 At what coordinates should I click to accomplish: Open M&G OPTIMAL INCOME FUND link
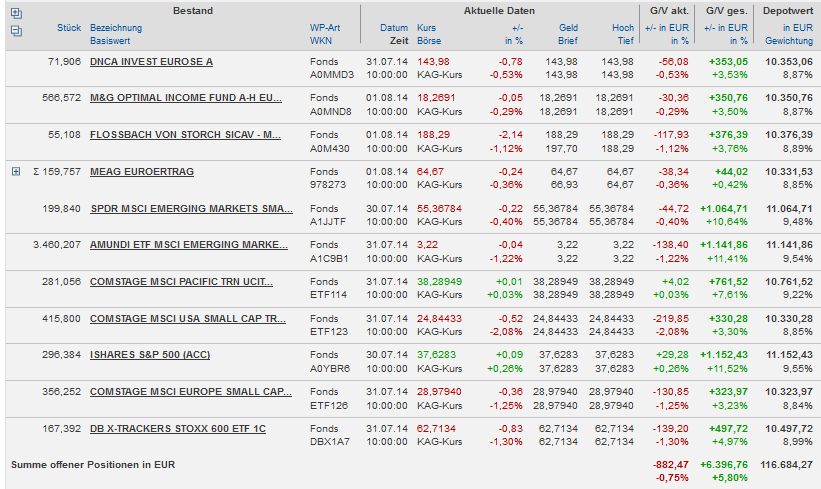click(x=185, y=98)
